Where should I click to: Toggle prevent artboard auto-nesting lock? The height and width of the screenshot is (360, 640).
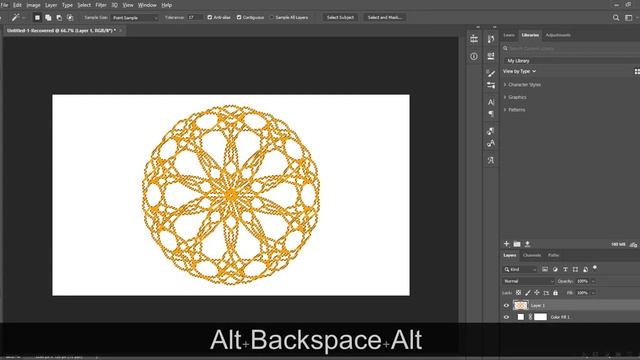[x=546, y=293]
